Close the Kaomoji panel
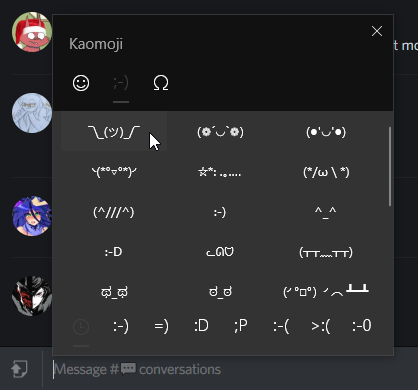 [377, 31]
